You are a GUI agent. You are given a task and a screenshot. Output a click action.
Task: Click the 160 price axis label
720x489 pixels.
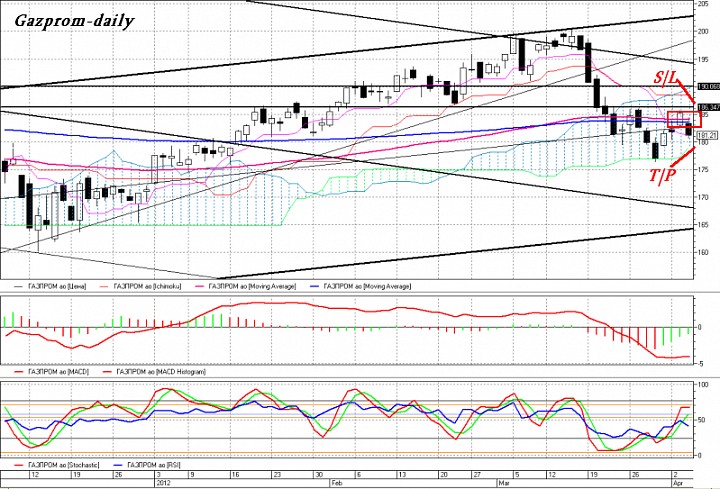pos(703,253)
